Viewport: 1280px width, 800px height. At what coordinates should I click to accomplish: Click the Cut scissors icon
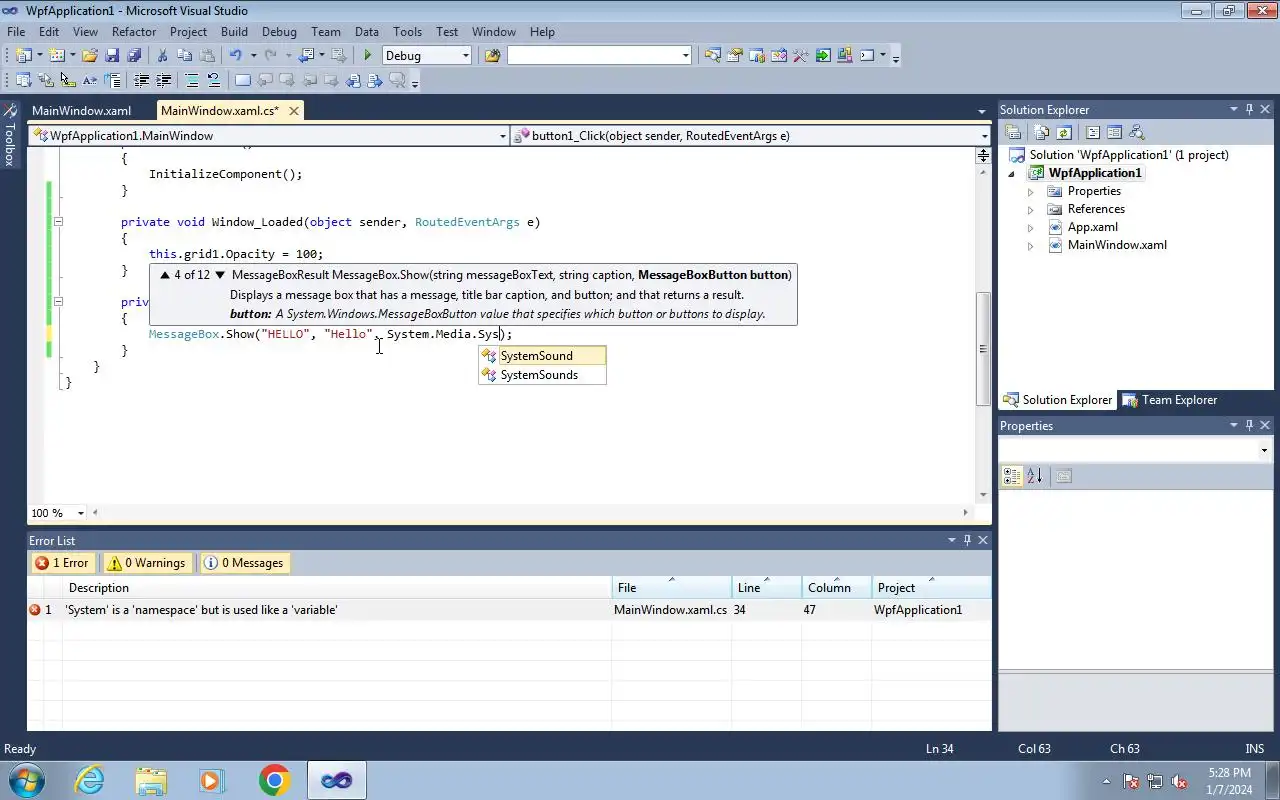click(x=162, y=56)
